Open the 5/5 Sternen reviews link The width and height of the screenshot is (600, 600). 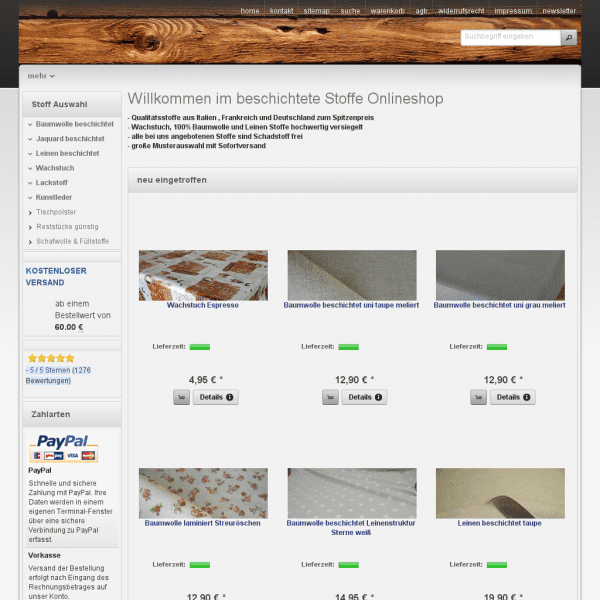[58, 375]
